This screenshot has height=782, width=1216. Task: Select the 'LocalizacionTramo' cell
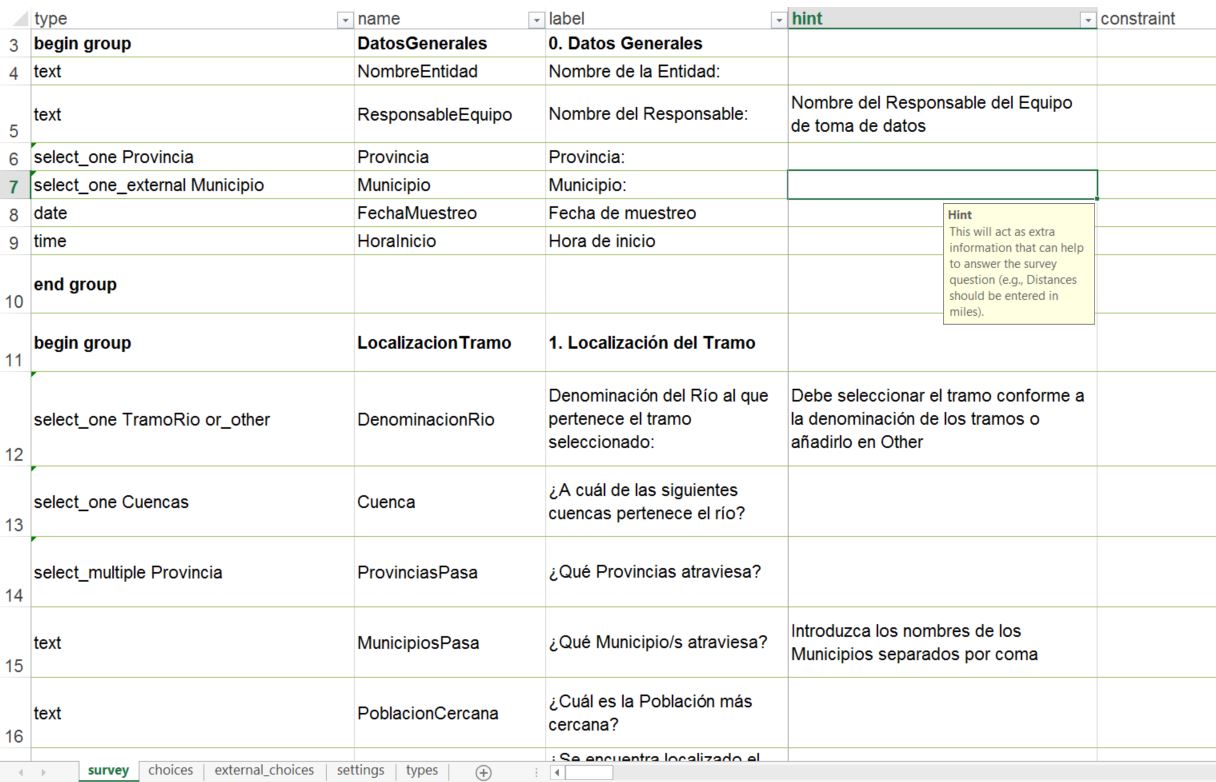tap(450, 343)
